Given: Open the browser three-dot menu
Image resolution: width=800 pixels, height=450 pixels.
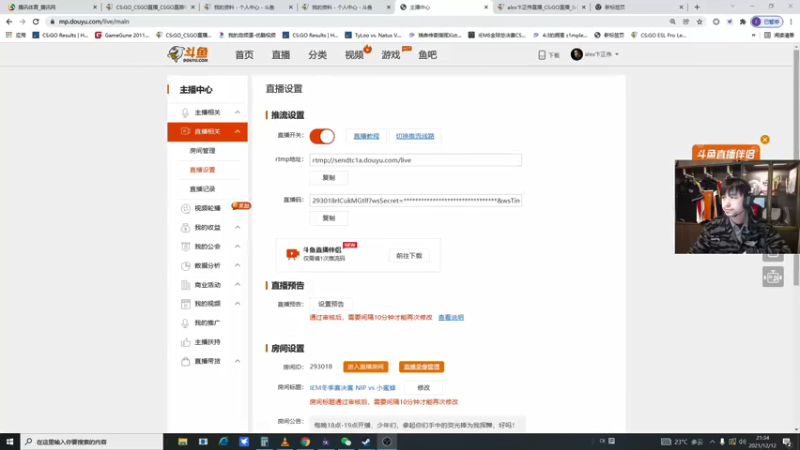Looking at the screenshot, I should (791, 21).
